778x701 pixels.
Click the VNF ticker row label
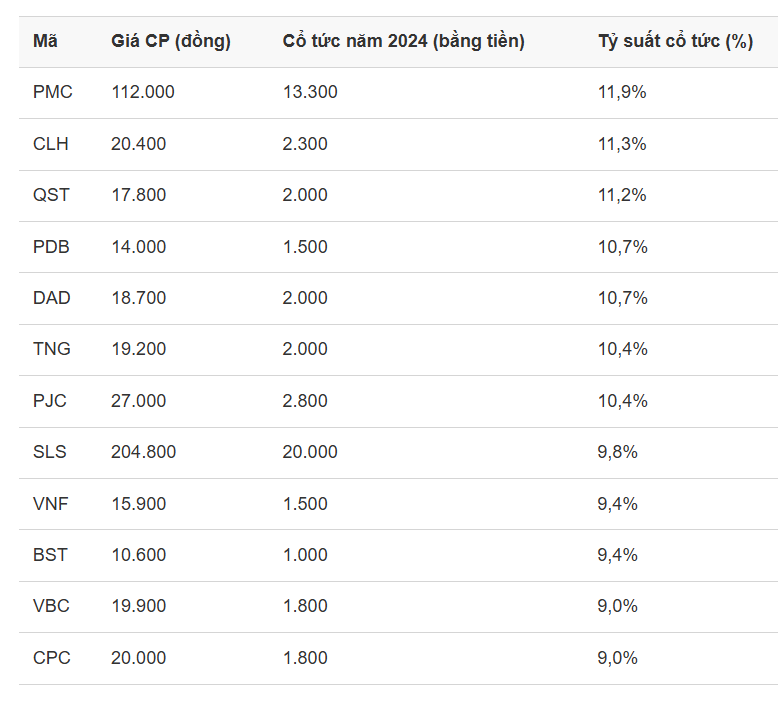[50, 504]
